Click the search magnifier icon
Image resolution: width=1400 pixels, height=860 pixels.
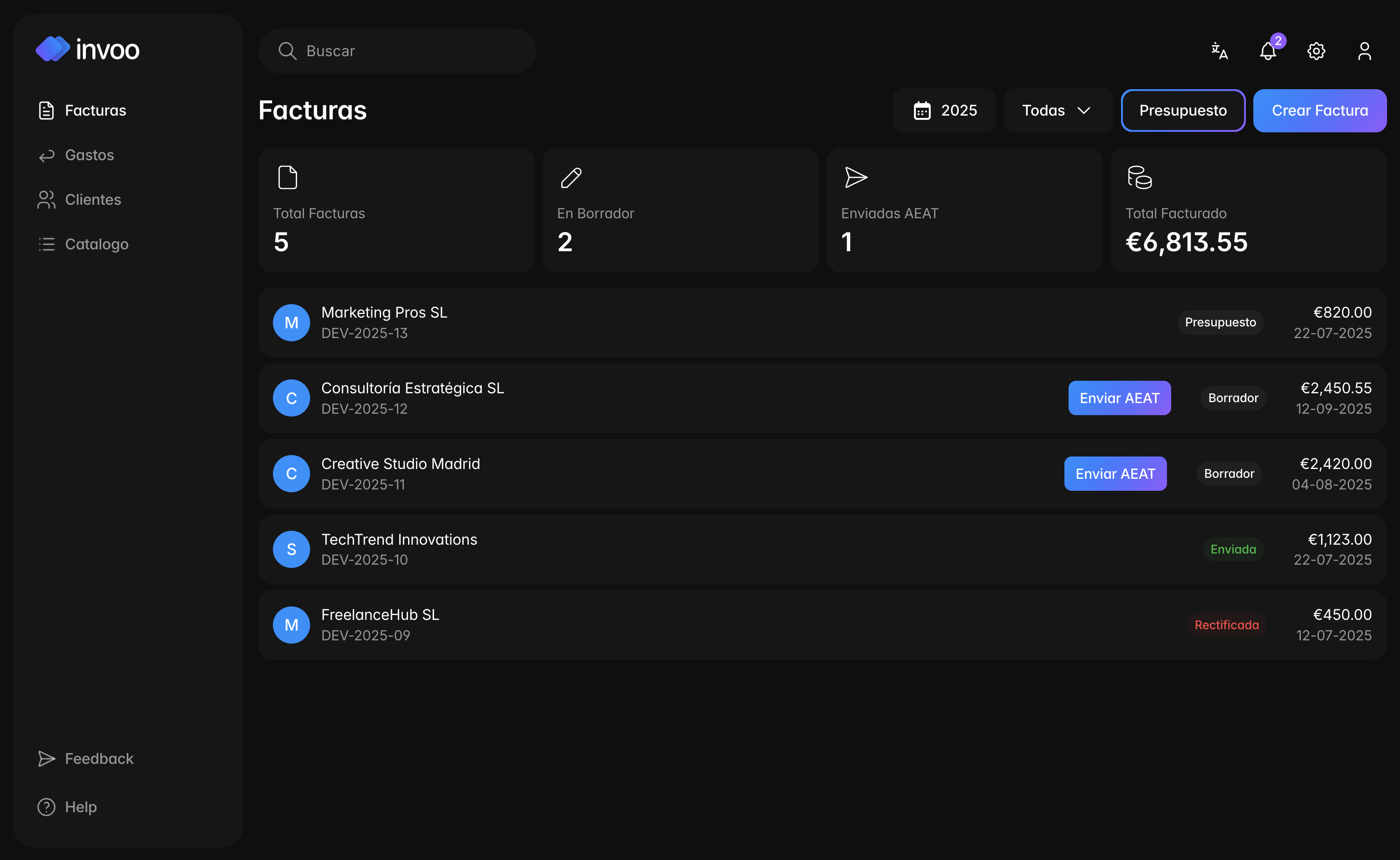287,51
